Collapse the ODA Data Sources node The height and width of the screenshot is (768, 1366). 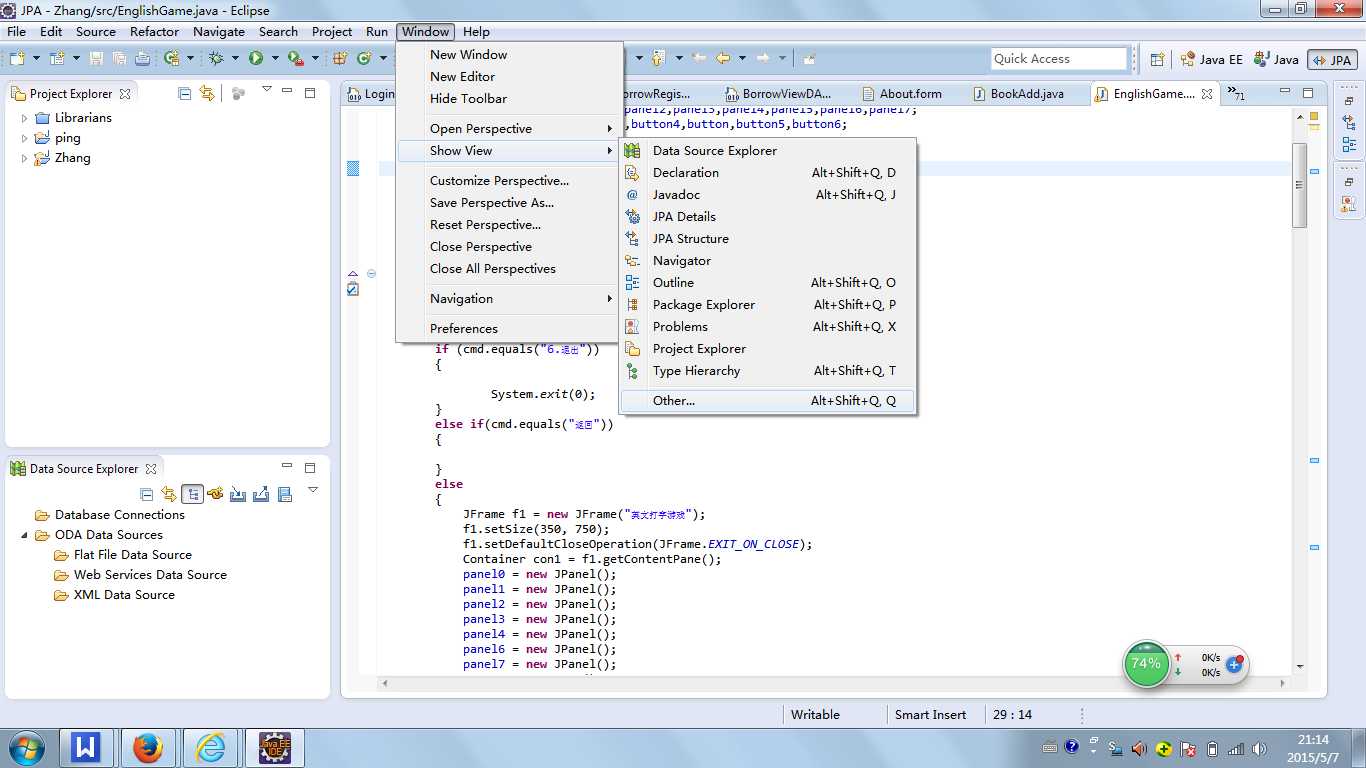[24, 535]
